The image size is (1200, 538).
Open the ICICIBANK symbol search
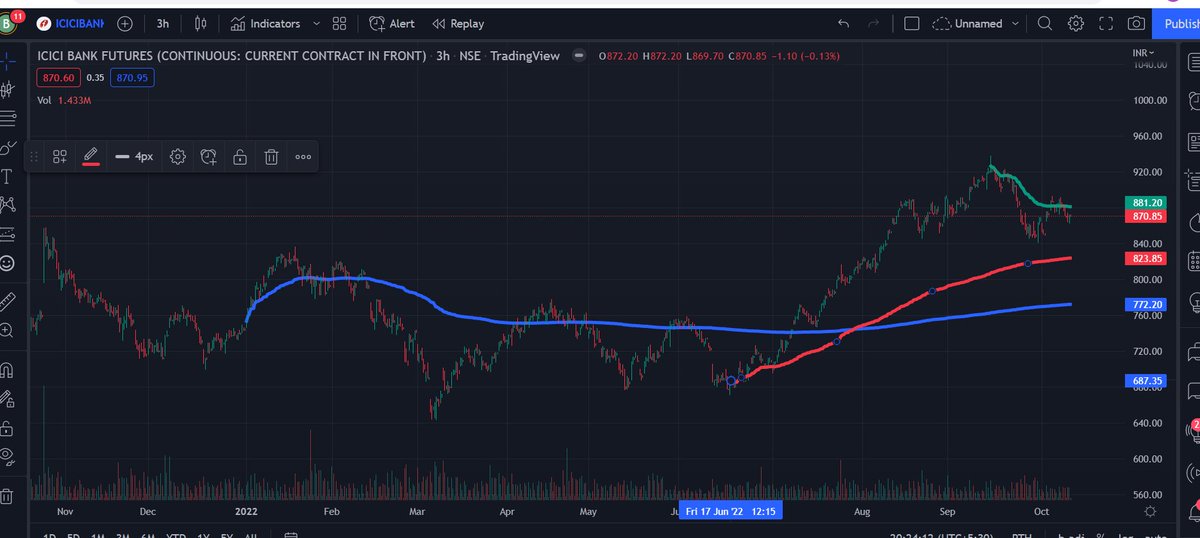tap(70, 23)
